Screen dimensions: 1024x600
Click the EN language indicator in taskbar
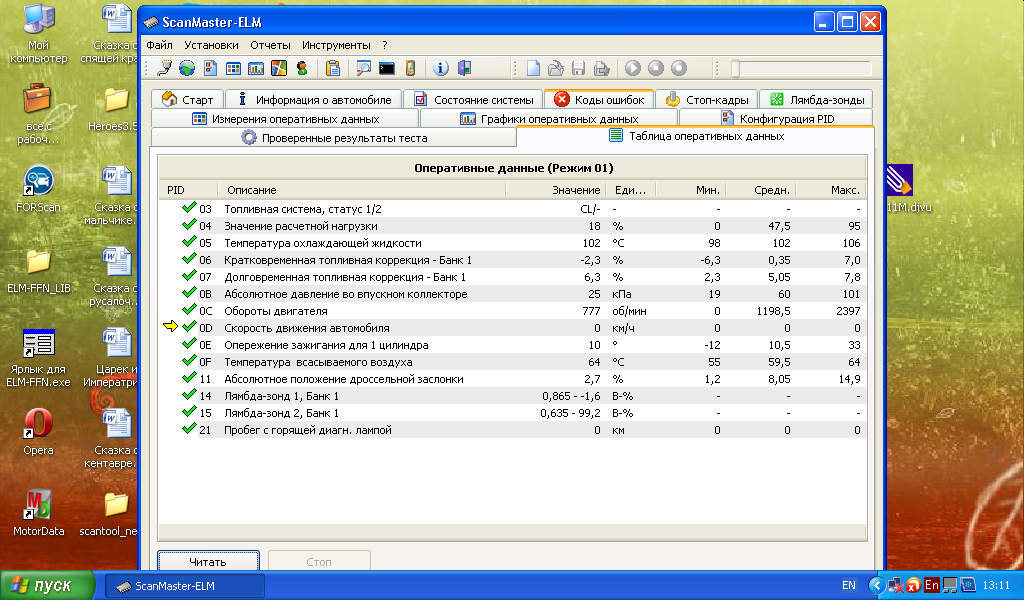(848, 586)
